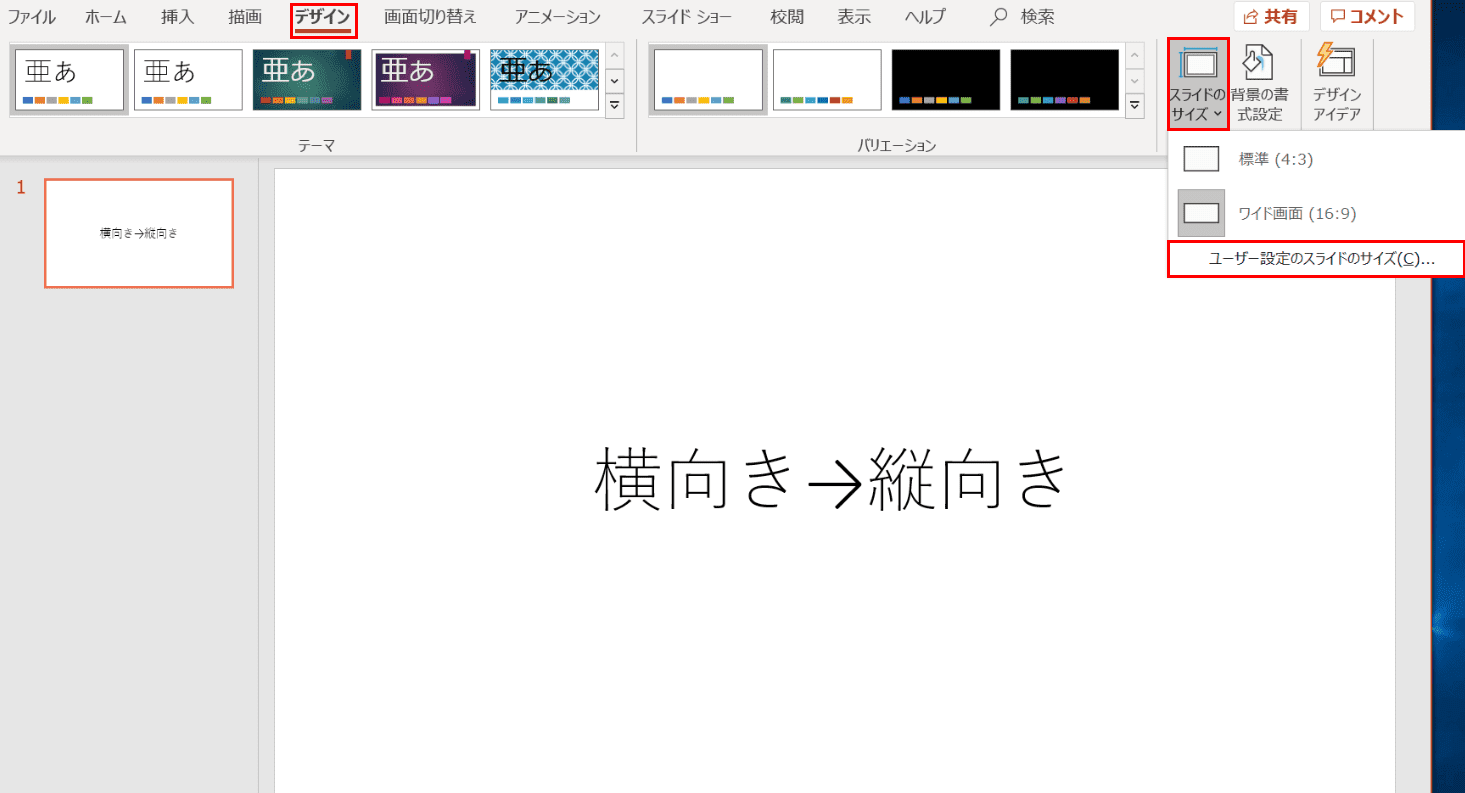Select the second black variation

coord(1064,80)
